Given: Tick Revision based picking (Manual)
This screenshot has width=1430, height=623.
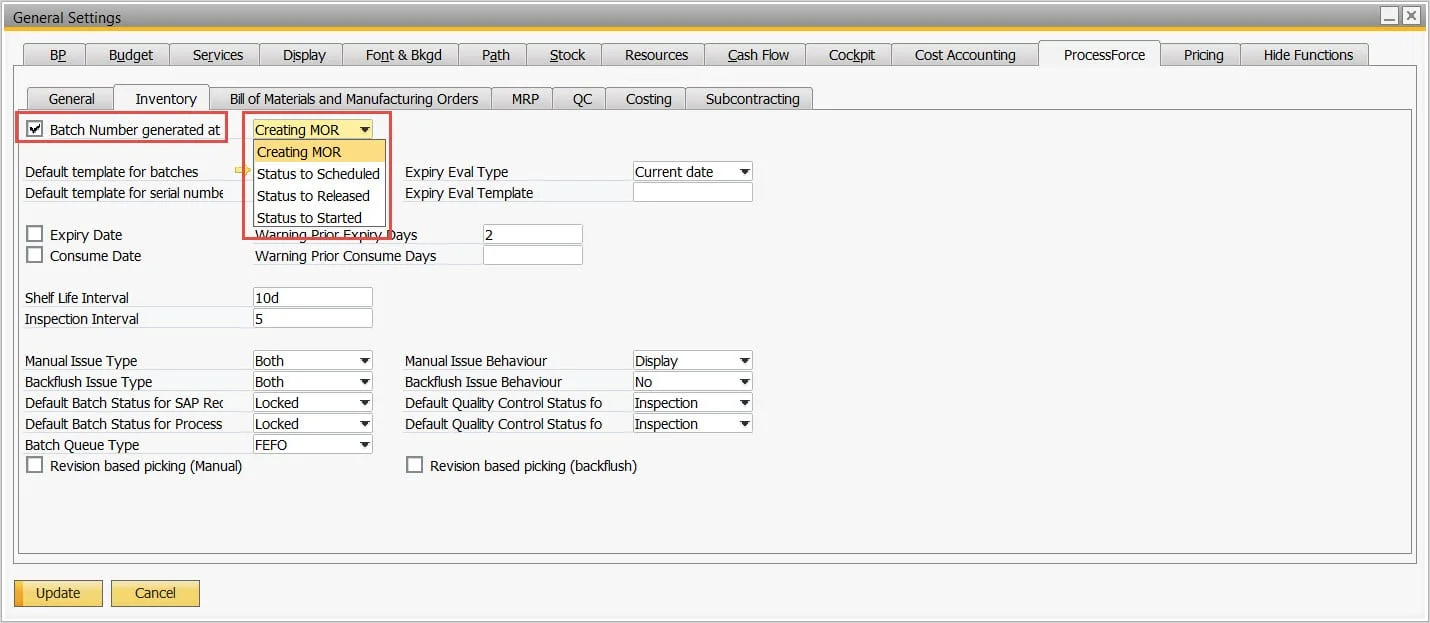Looking at the screenshot, I should click(x=35, y=465).
